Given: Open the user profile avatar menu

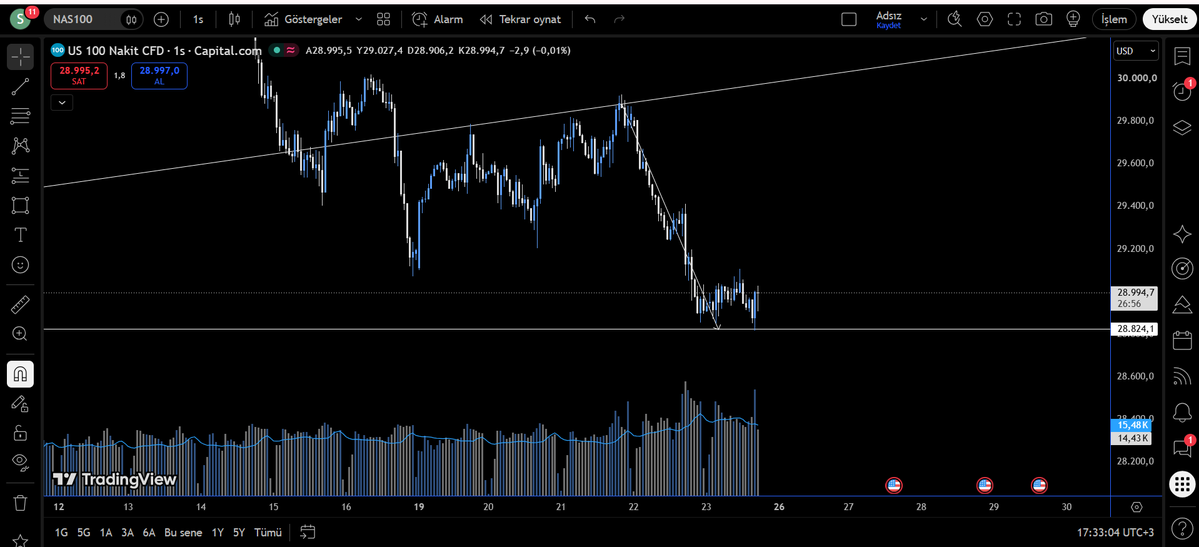Looking at the screenshot, I should click(21, 20).
